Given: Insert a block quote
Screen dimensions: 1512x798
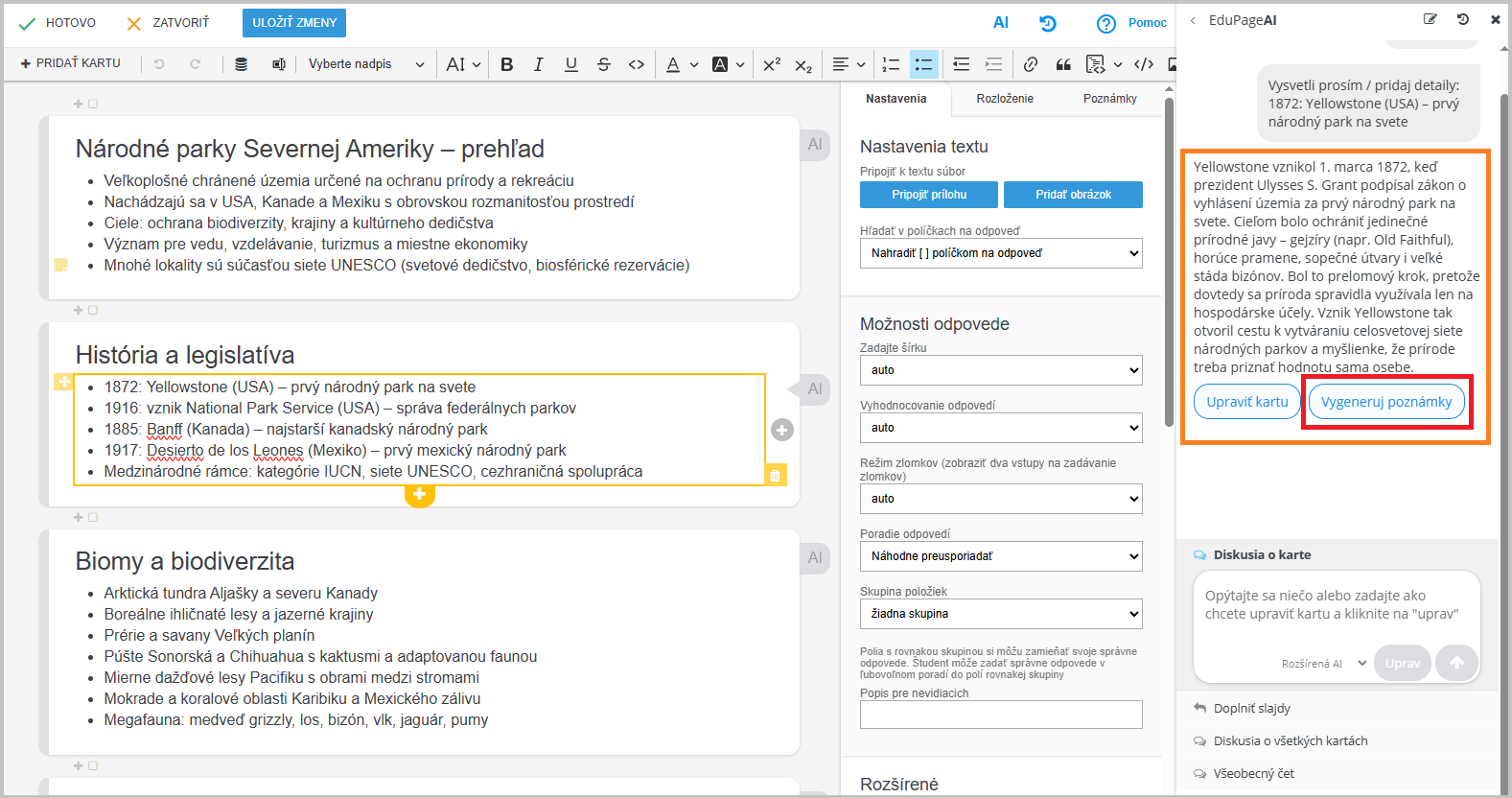Looking at the screenshot, I should (1063, 64).
